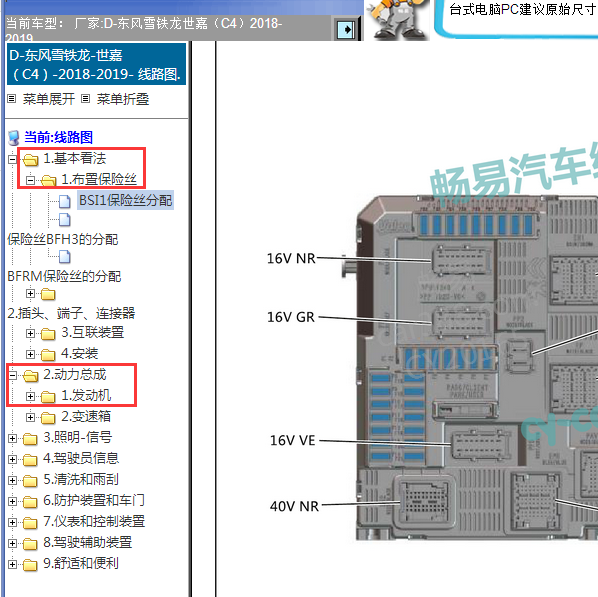Click the 1.发动机 folder icon
598x597 pixels.
pos(48,397)
